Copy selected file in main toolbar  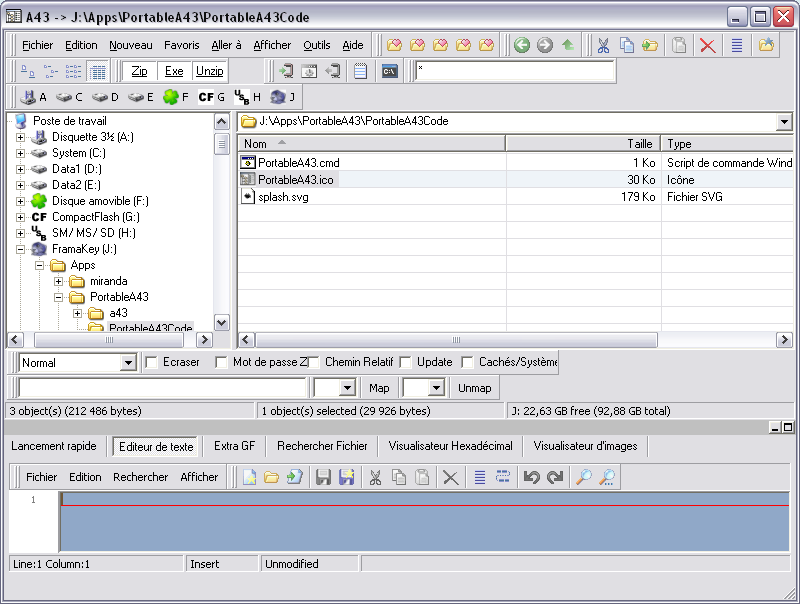[627, 45]
